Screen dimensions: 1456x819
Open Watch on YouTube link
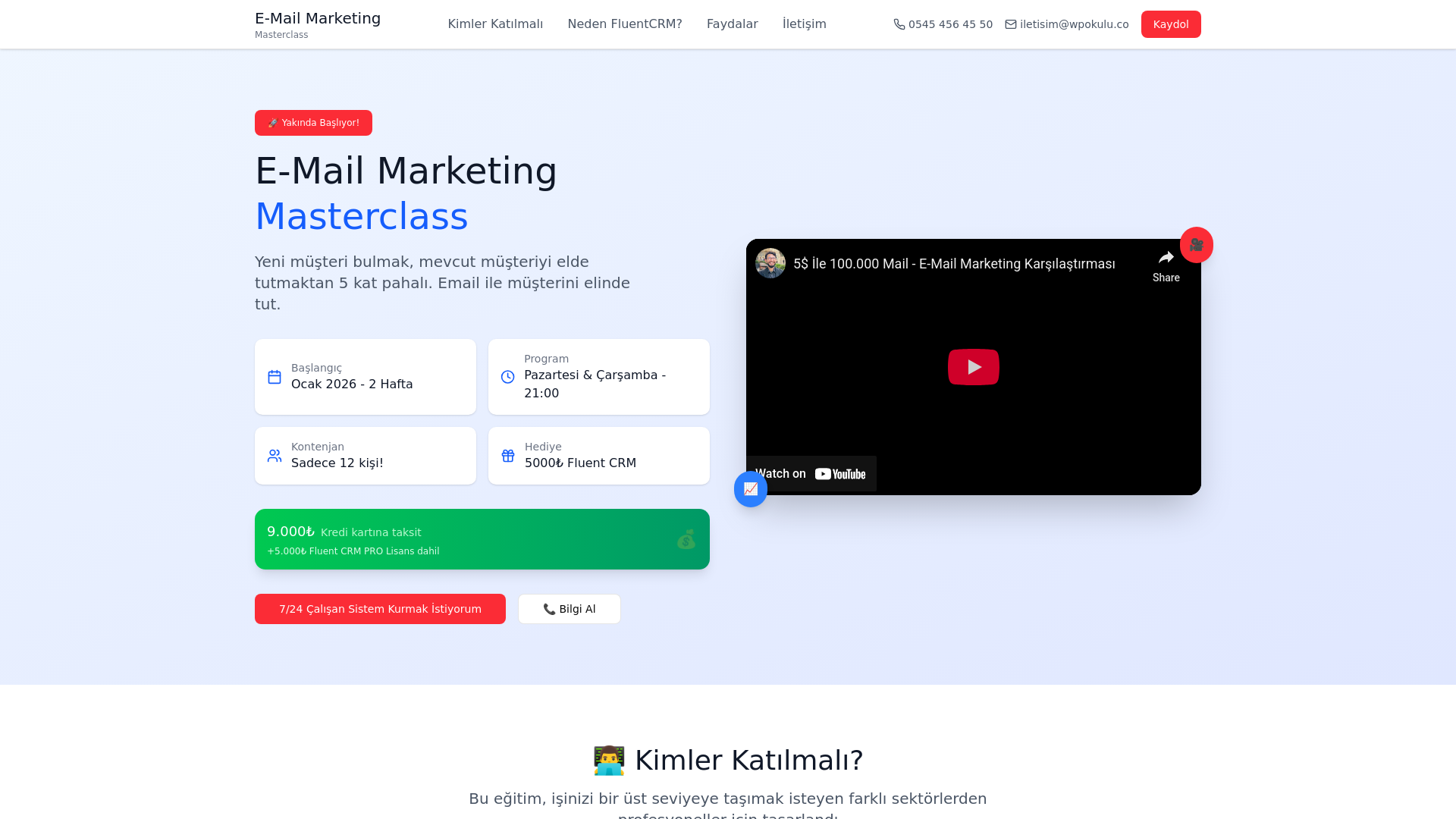pyautogui.click(x=811, y=474)
